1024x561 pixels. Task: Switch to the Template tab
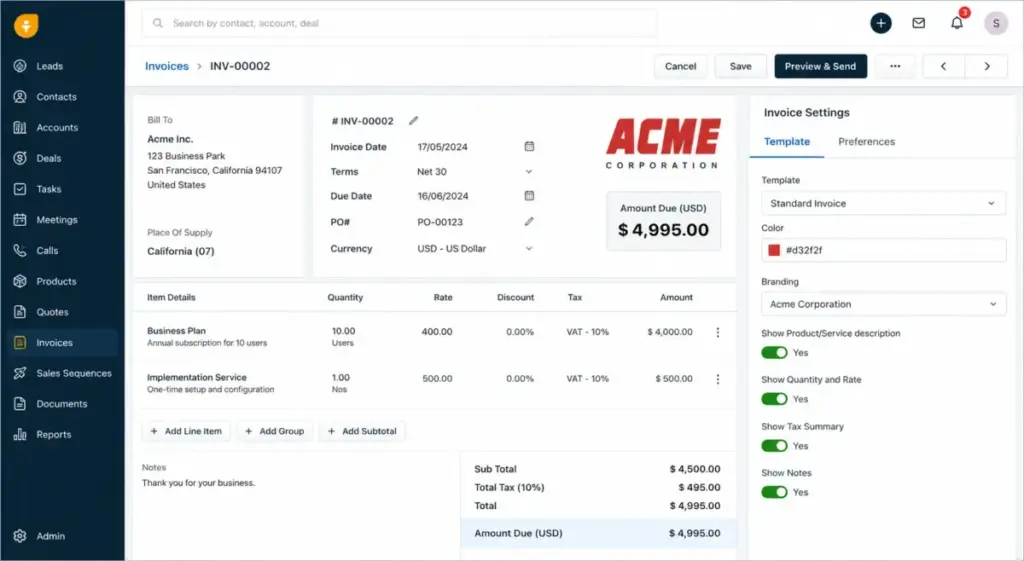pyautogui.click(x=786, y=142)
